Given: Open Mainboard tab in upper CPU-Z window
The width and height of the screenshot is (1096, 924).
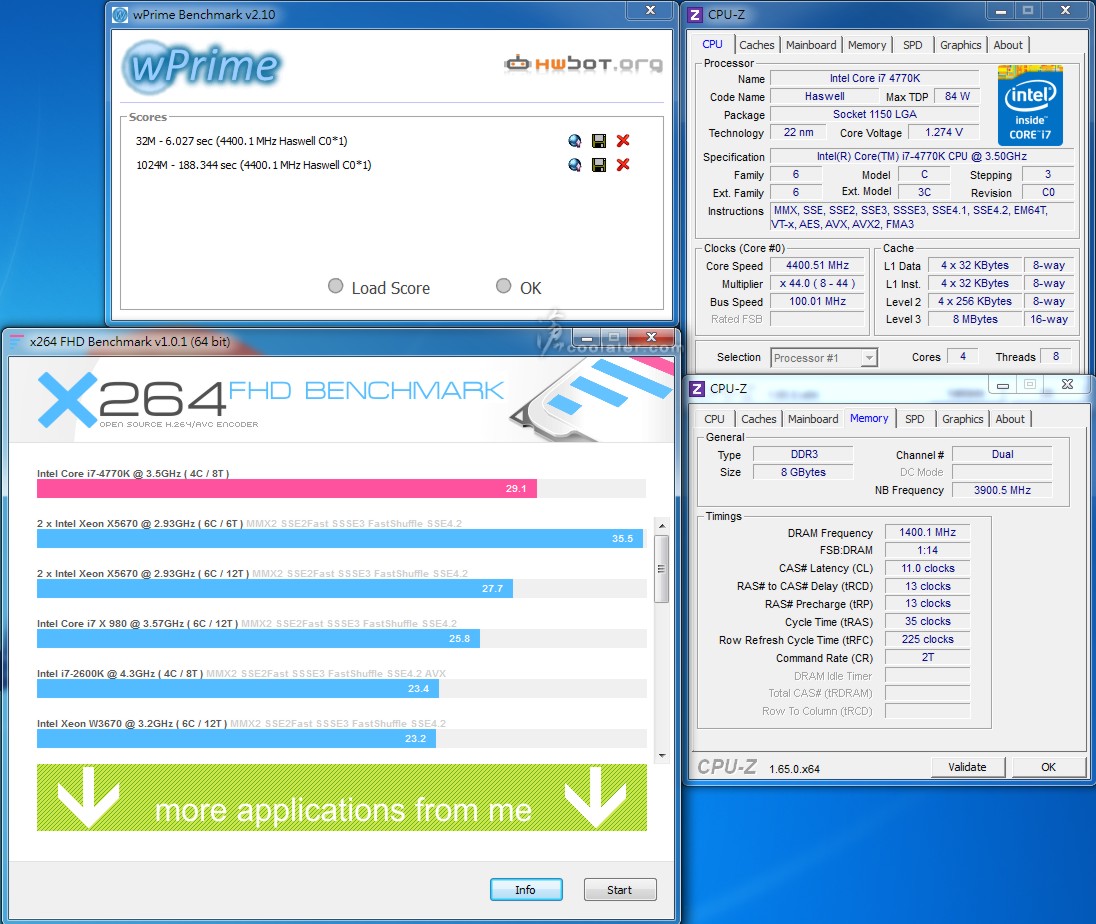Looking at the screenshot, I should [x=811, y=45].
